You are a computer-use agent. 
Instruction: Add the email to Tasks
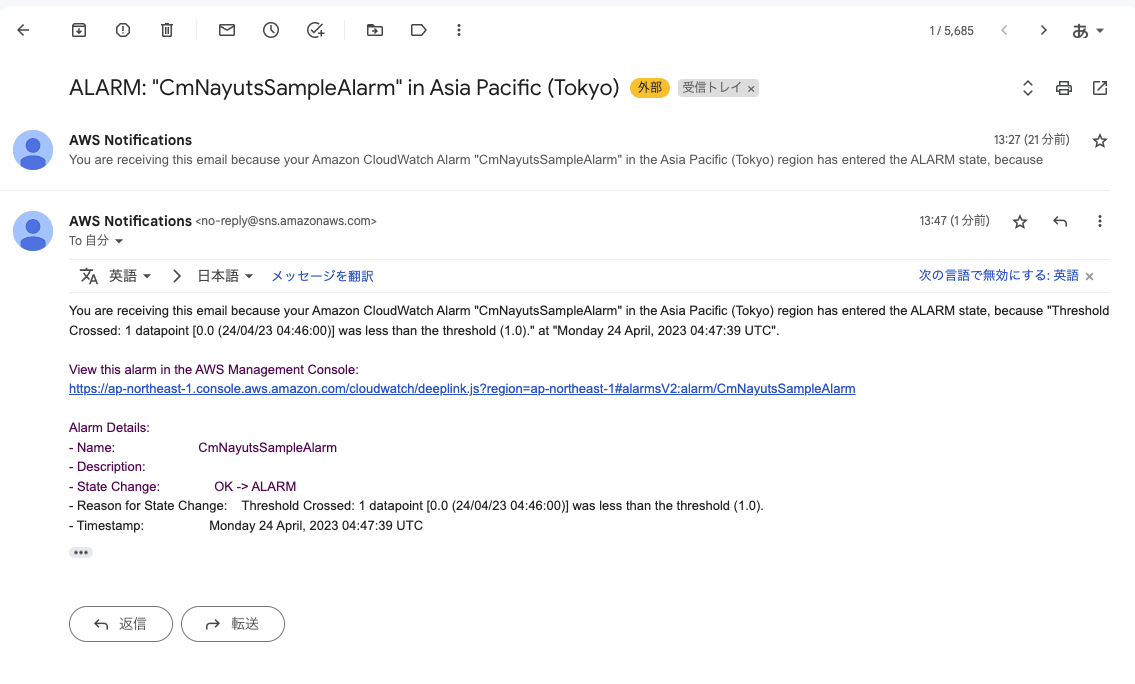(315, 30)
